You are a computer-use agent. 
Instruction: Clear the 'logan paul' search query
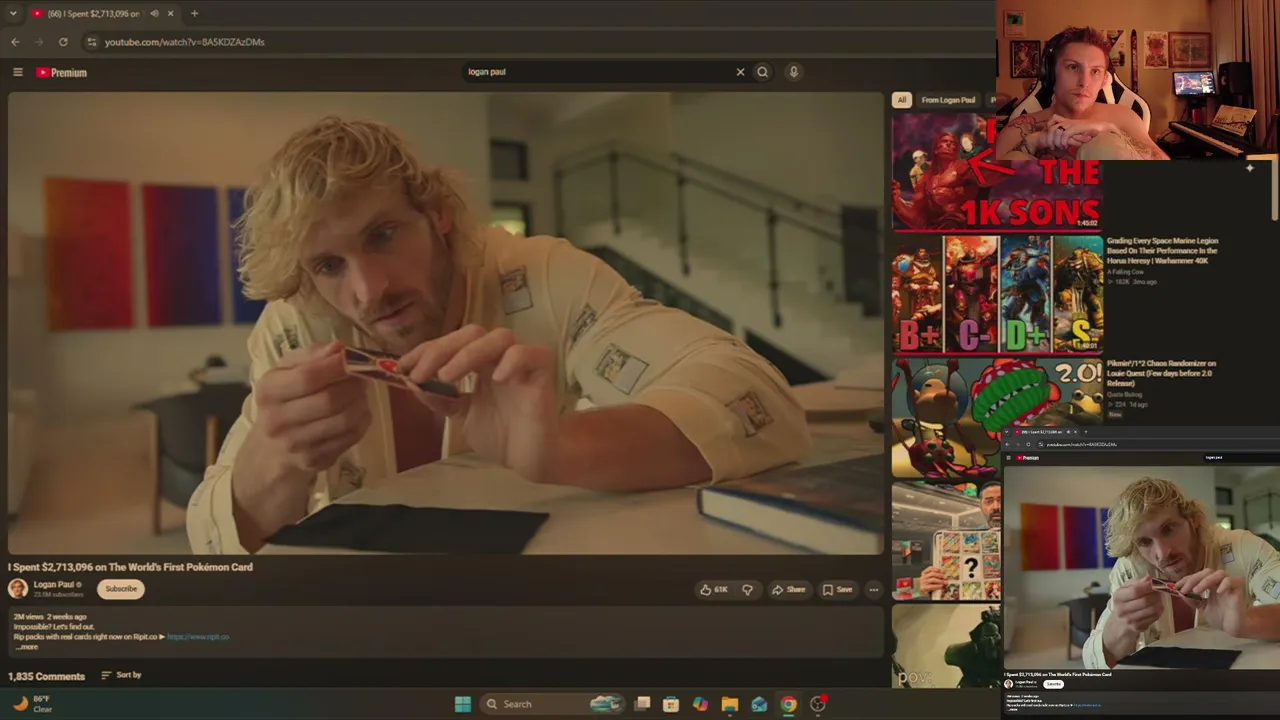coord(740,72)
